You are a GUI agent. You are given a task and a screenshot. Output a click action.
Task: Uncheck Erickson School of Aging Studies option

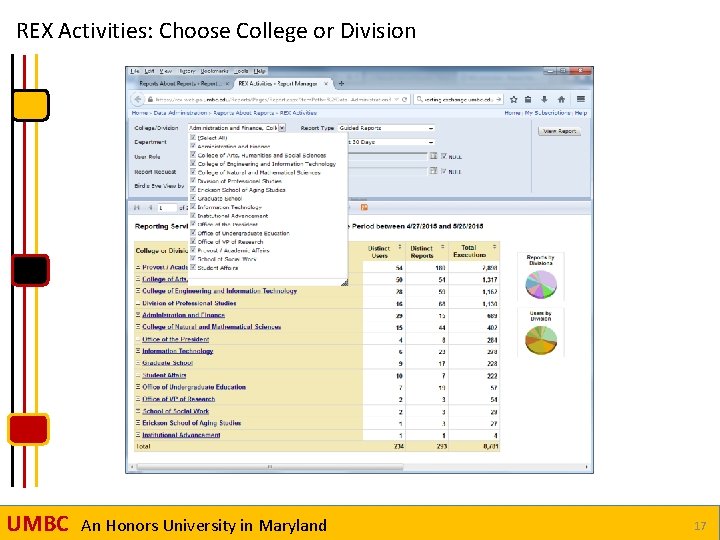[x=193, y=189]
